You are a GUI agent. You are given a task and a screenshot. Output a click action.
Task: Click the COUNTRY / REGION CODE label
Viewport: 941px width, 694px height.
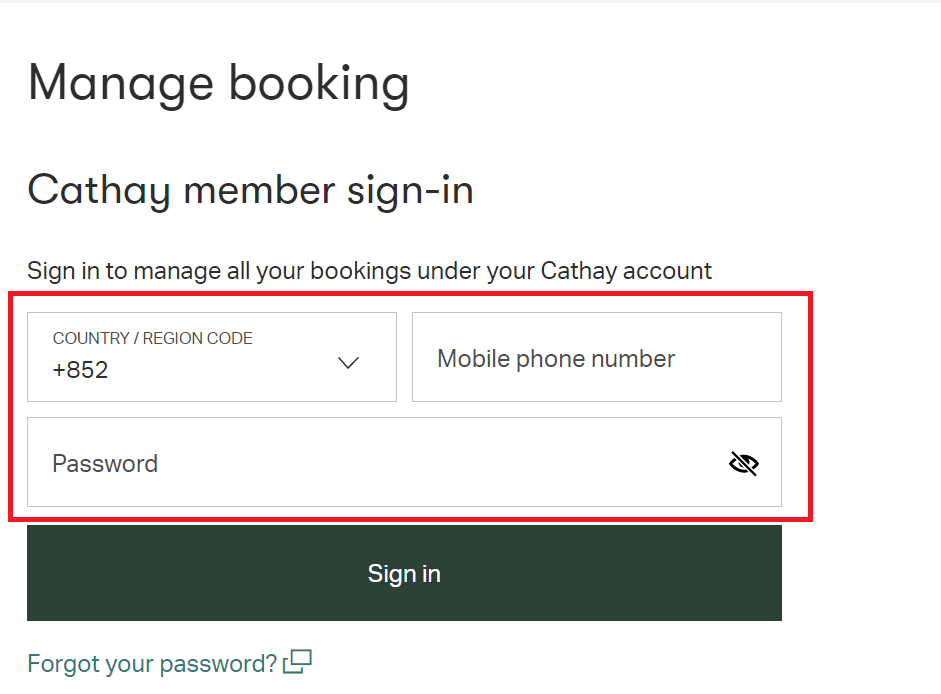point(152,338)
